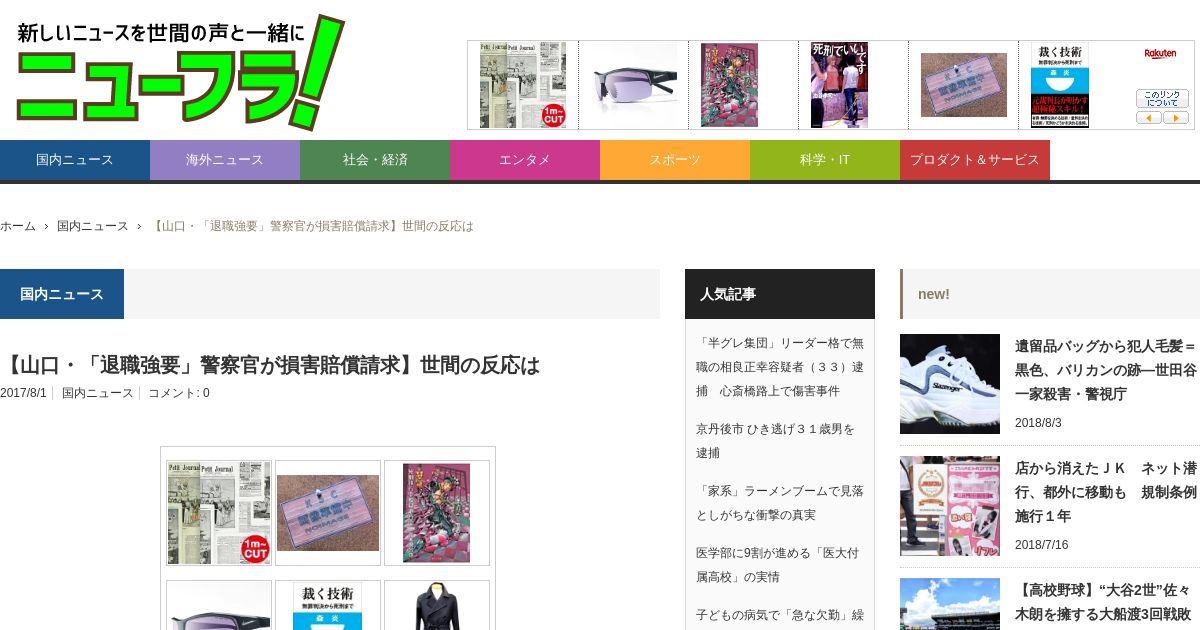
Task: Open 裁く技術 book thumbnail in top banner
Action: click(x=1060, y=85)
